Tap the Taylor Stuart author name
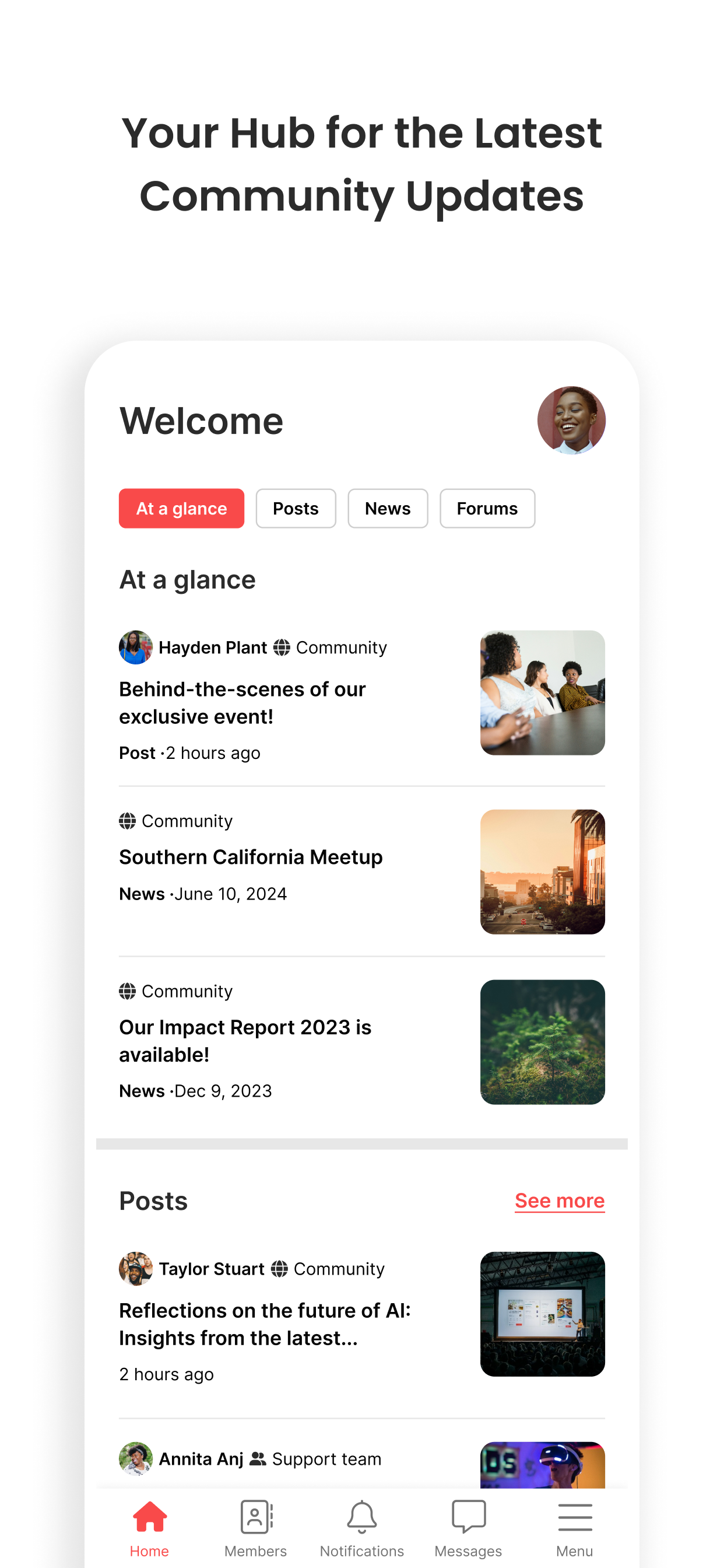This screenshot has width=724, height=1568. (212, 1269)
